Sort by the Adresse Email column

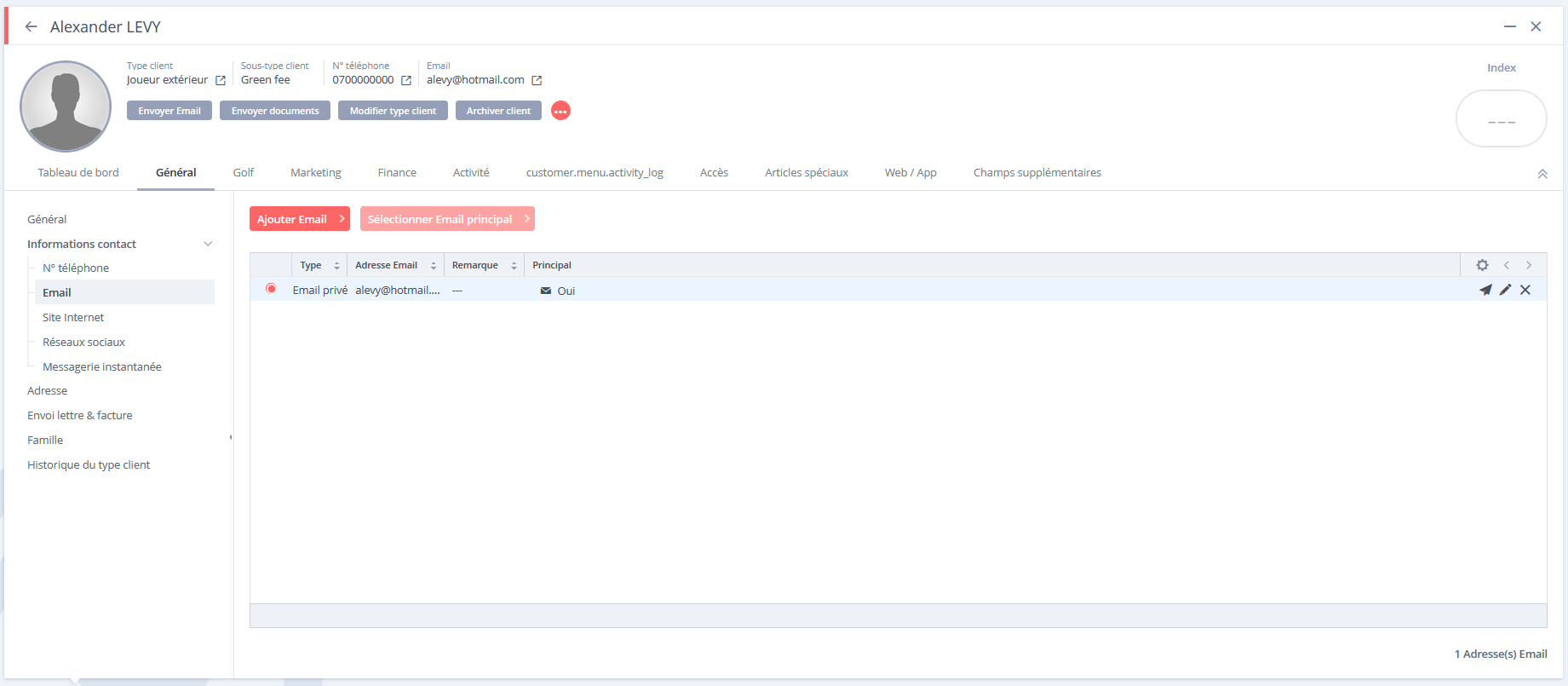(x=434, y=266)
